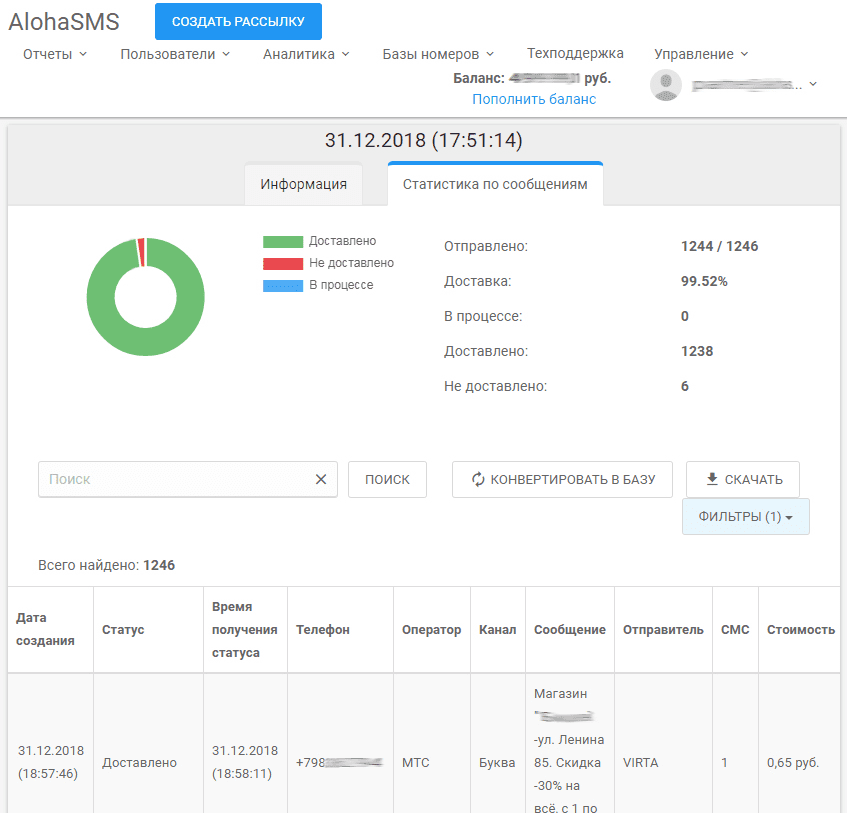Click the Поиск button

click(x=387, y=479)
